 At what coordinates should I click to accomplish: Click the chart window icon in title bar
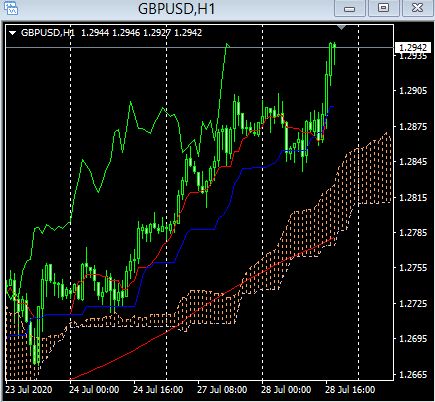(x=12, y=9)
